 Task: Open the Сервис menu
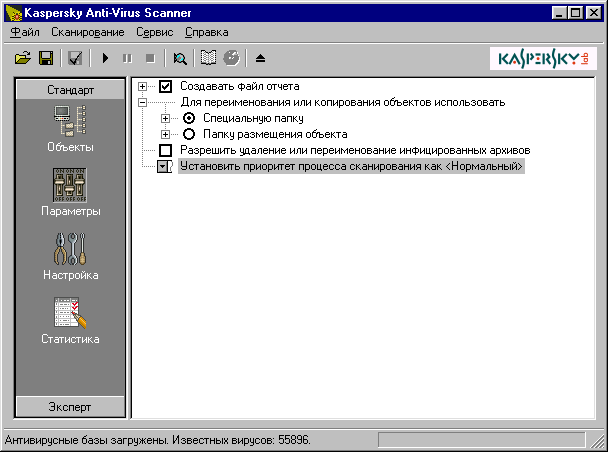[x=155, y=32]
